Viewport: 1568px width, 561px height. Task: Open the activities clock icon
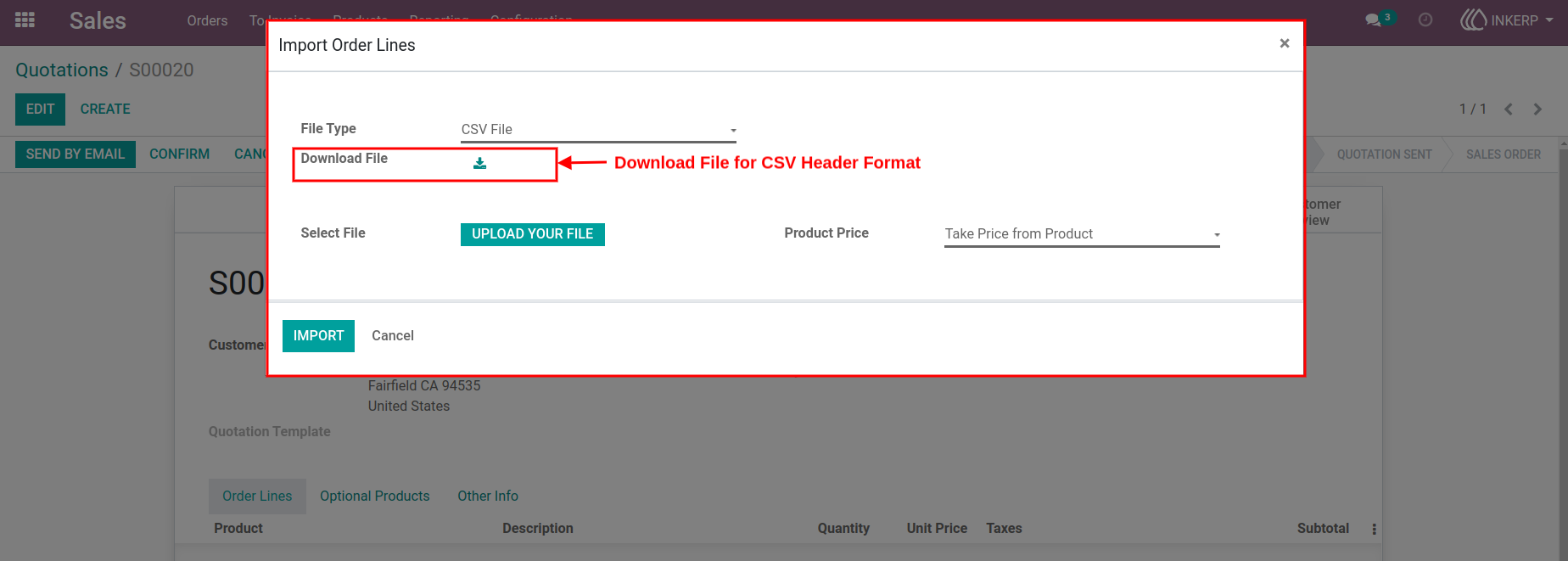(1425, 20)
